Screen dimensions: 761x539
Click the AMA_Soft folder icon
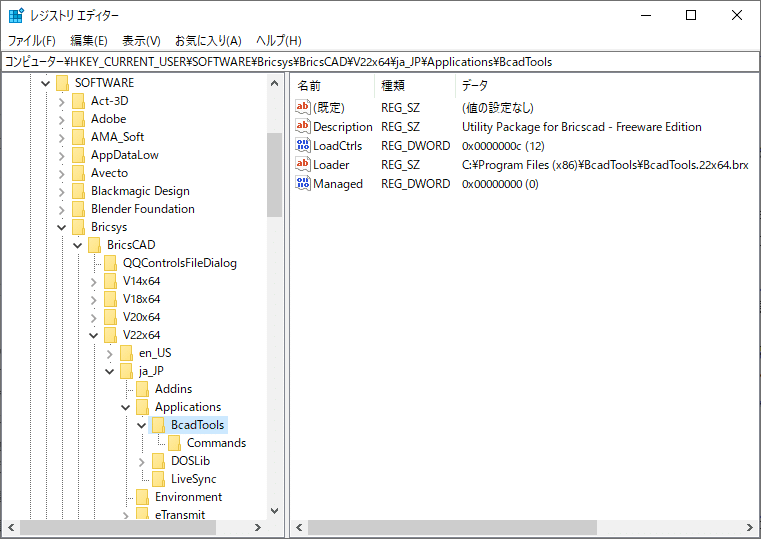(78, 137)
